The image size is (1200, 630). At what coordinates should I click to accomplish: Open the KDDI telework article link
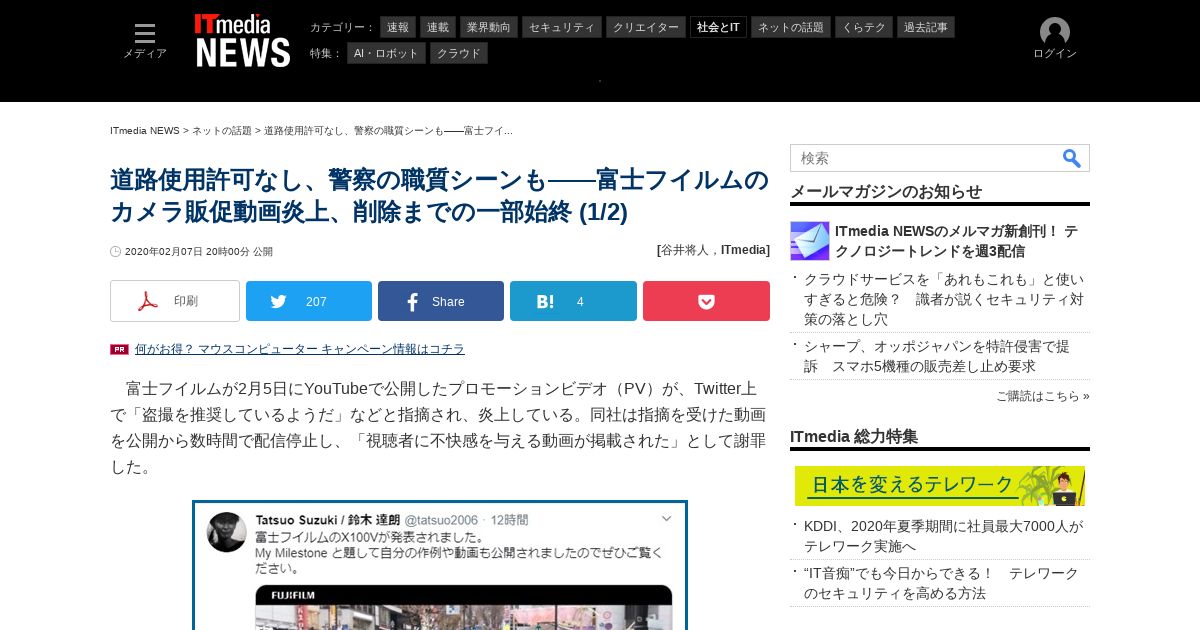tap(944, 536)
